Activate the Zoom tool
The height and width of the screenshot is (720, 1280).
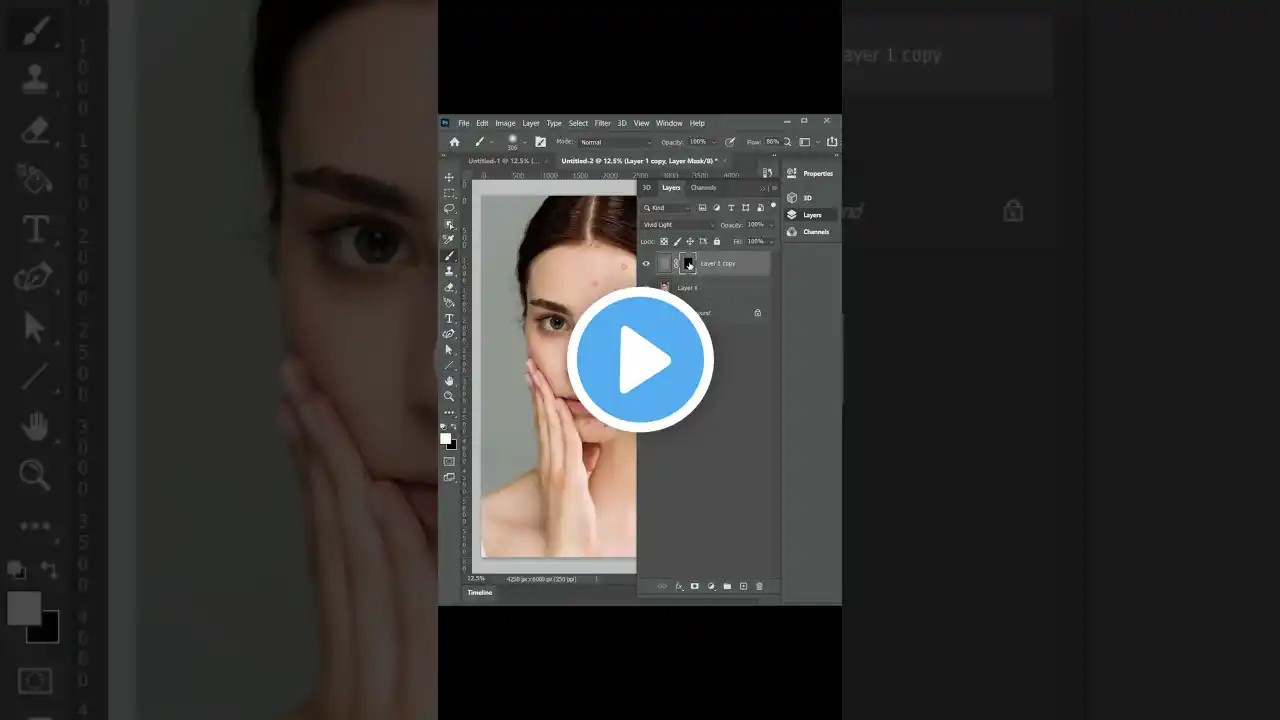[449, 396]
